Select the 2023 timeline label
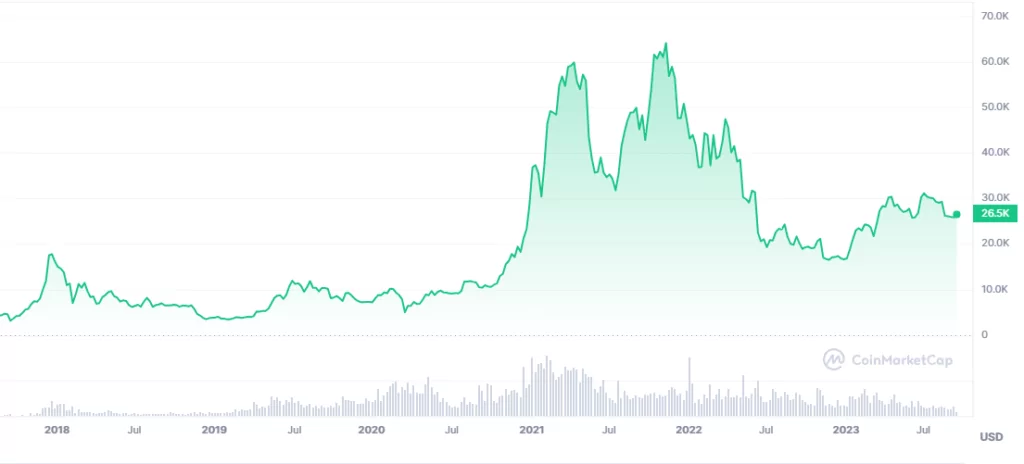The width and height of the screenshot is (1024, 464). pos(846,430)
